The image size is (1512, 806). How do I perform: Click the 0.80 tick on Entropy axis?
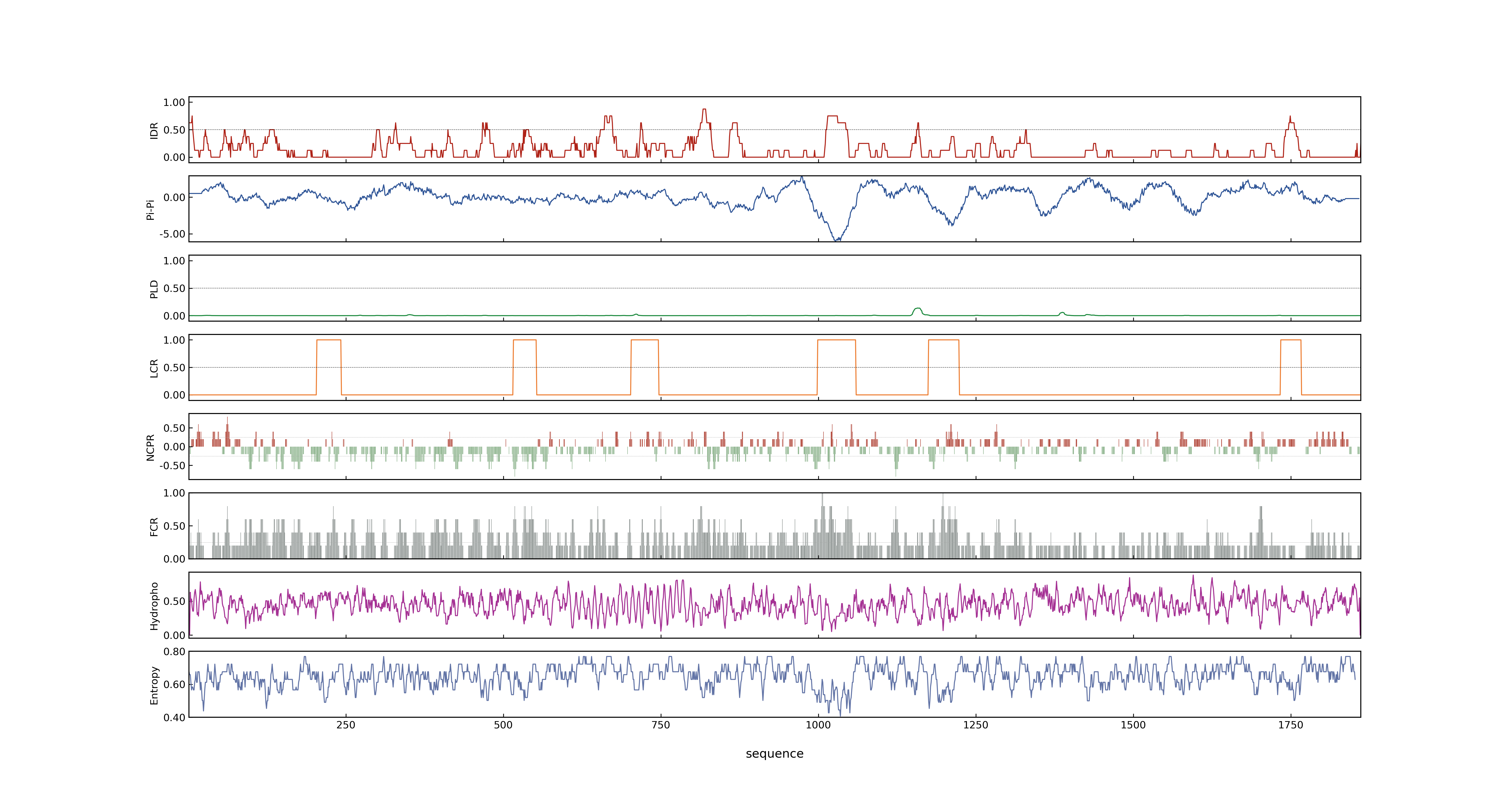[x=174, y=652]
